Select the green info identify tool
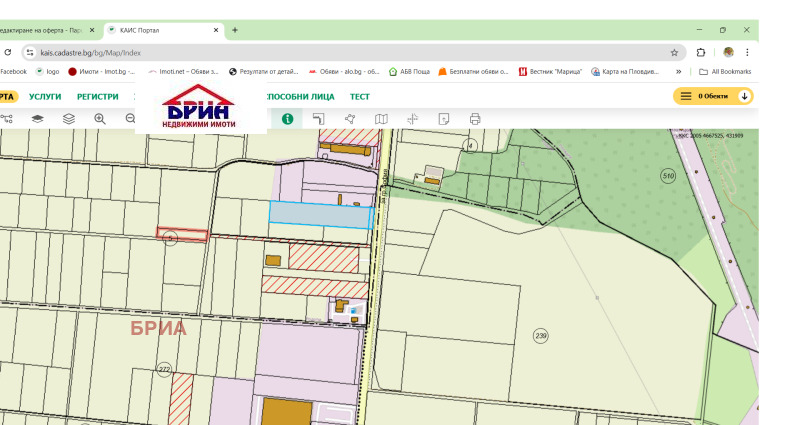Screen dimensions: 800x425 coord(287,118)
